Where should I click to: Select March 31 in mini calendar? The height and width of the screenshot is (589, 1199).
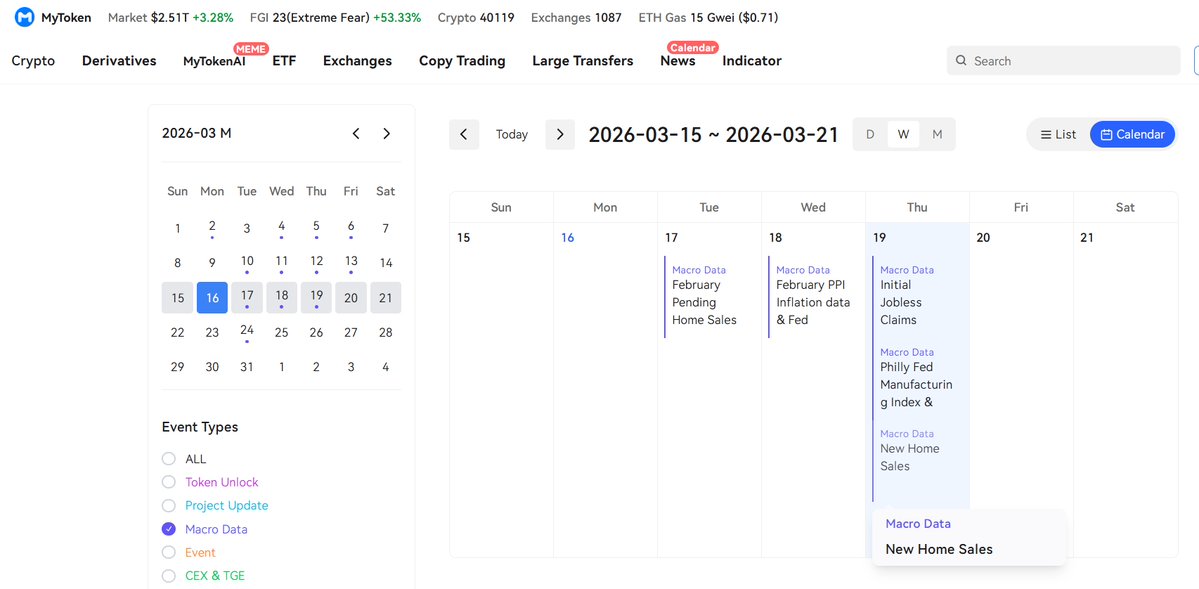[x=247, y=367]
